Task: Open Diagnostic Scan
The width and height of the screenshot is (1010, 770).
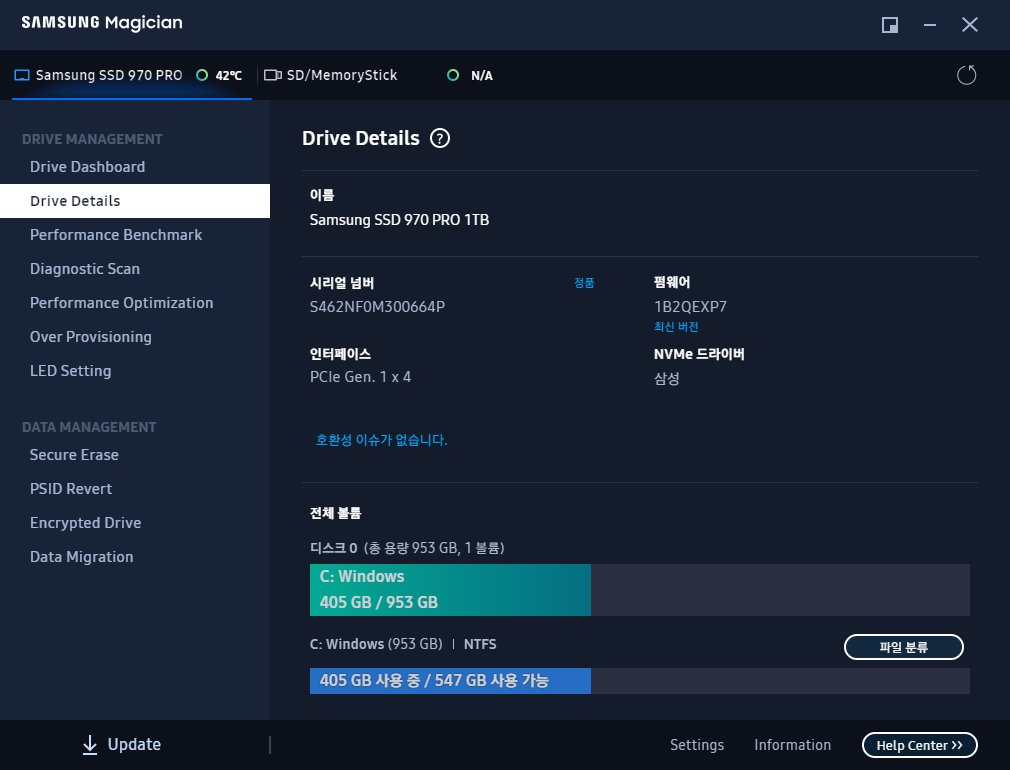Action: coord(85,269)
